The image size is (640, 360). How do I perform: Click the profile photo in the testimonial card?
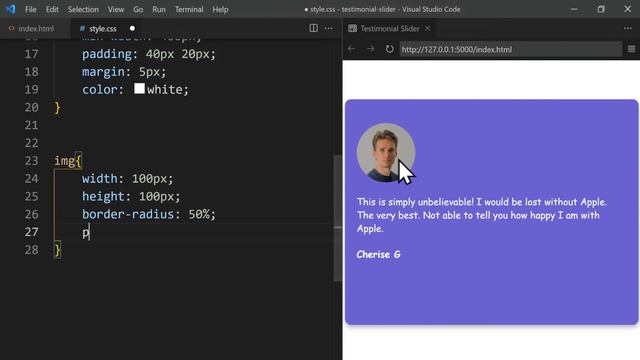click(386, 153)
